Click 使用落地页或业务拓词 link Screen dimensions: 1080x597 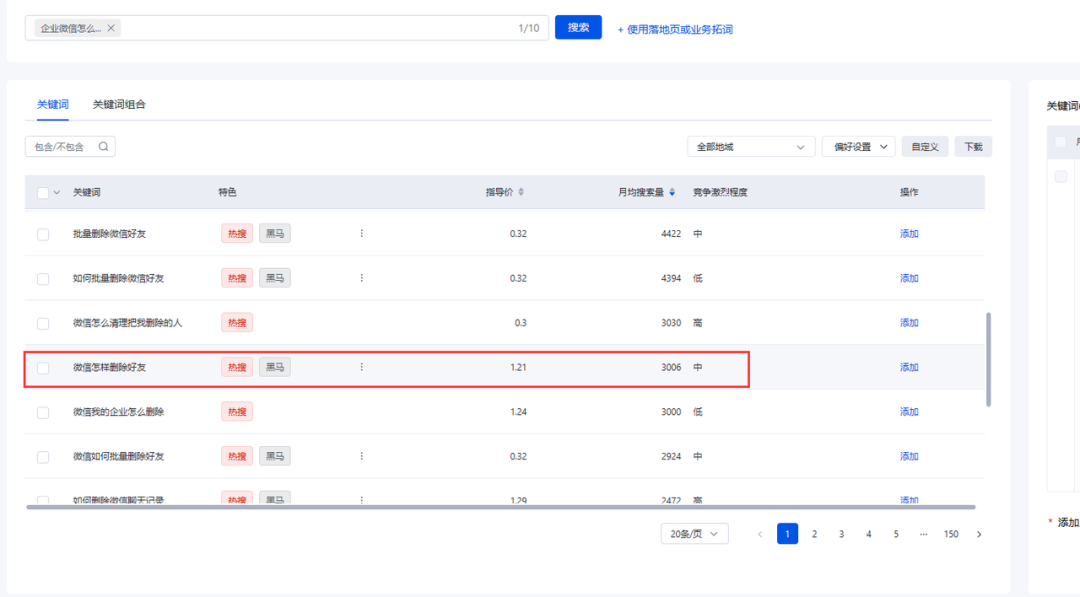(675, 30)
